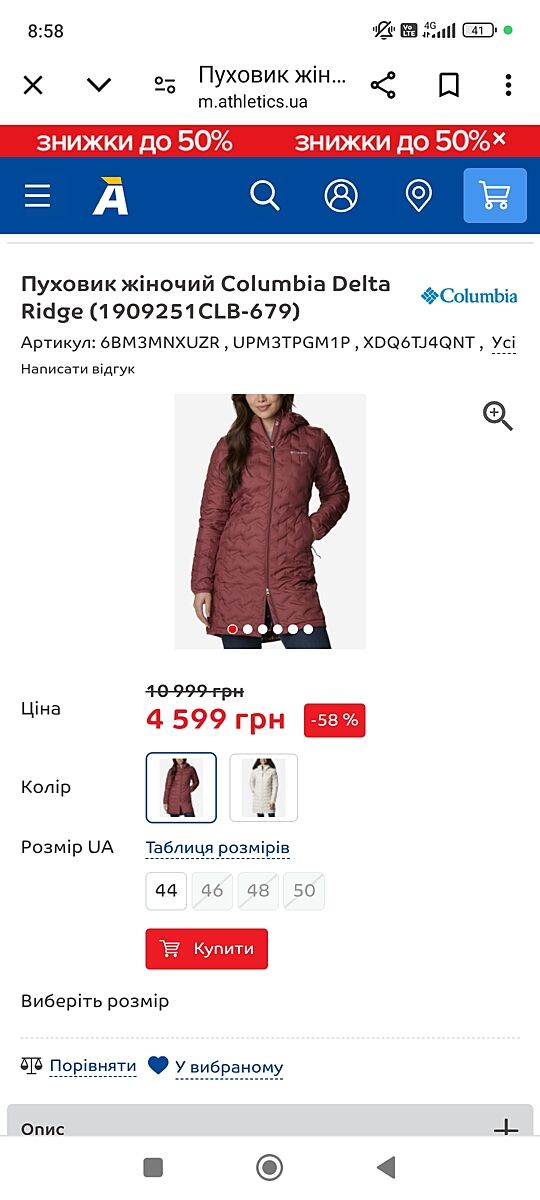Tap the second dot of the image carousel
This screenshot has height=1200, width=540.
click(248, 630)
